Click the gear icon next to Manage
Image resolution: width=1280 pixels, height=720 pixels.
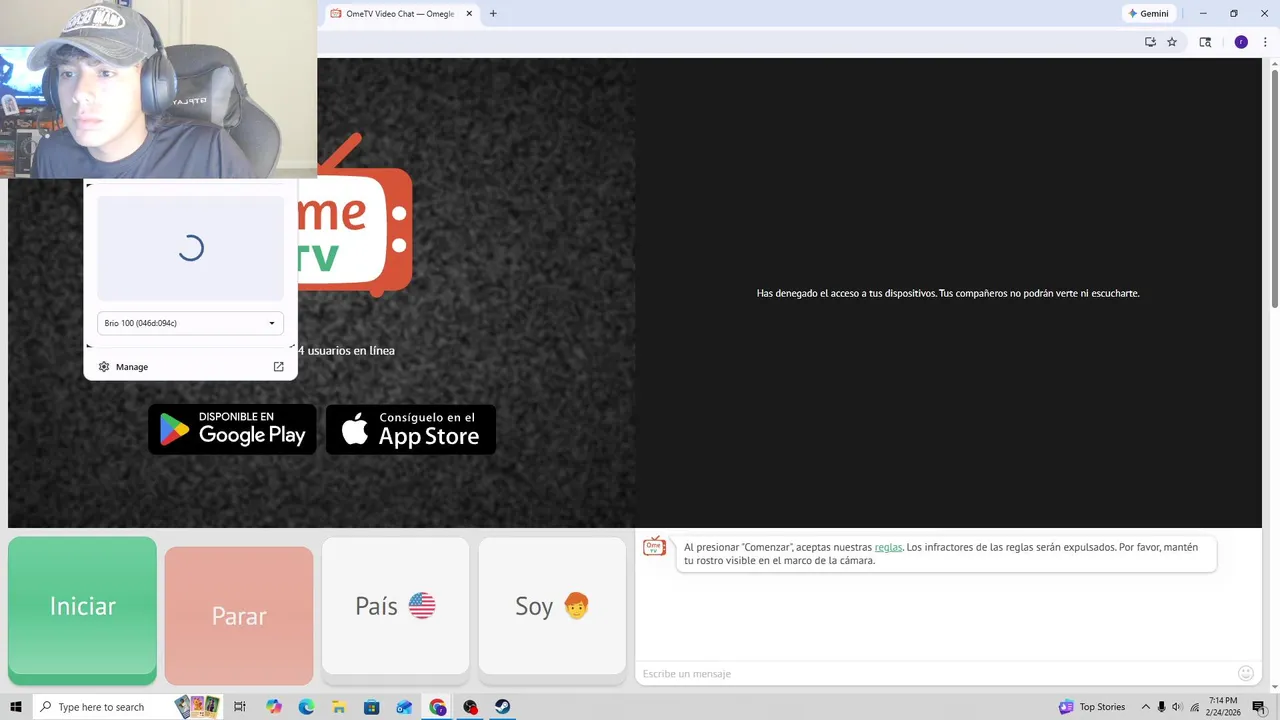(x=104, y=367)
